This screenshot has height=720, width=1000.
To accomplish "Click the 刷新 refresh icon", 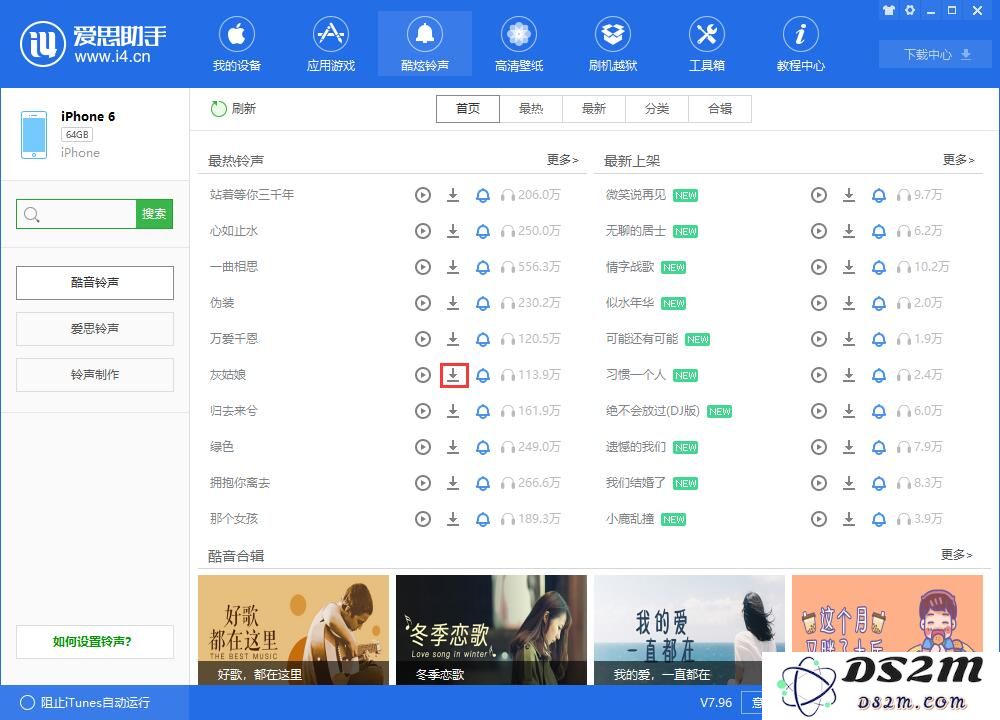I will [x=219, y=108].
